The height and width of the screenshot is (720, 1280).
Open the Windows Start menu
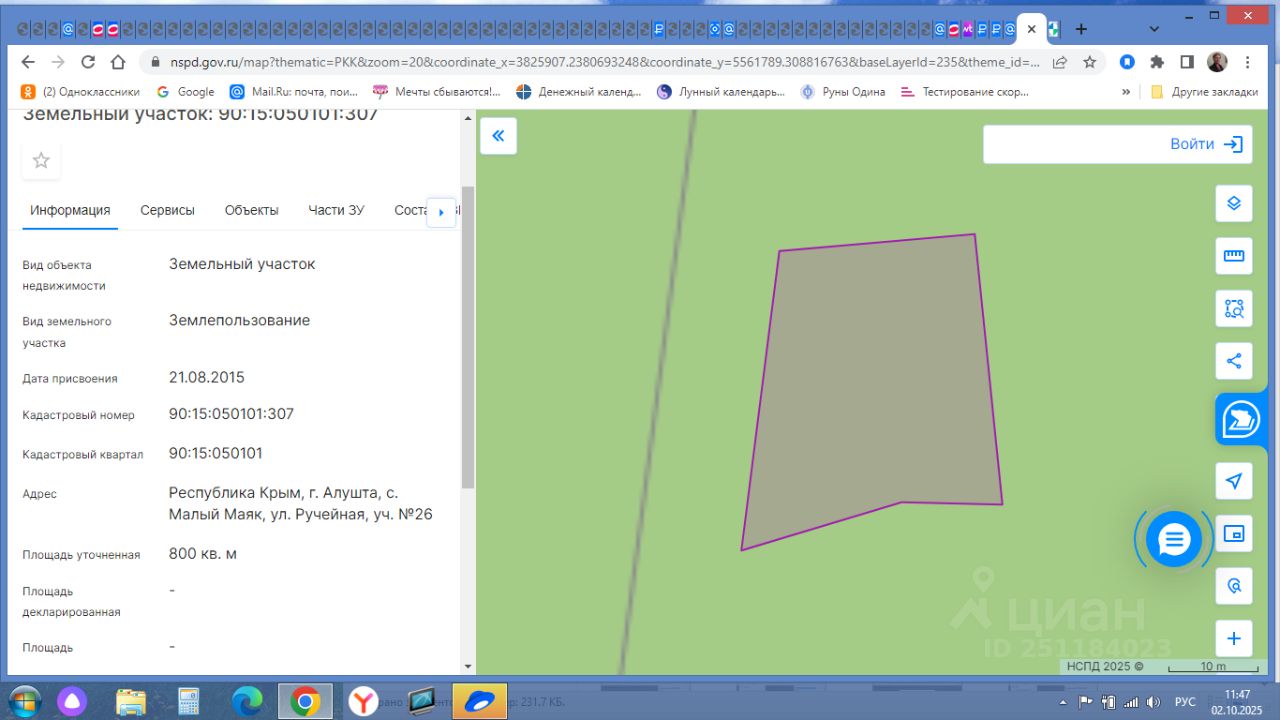(x=24, y=700)
